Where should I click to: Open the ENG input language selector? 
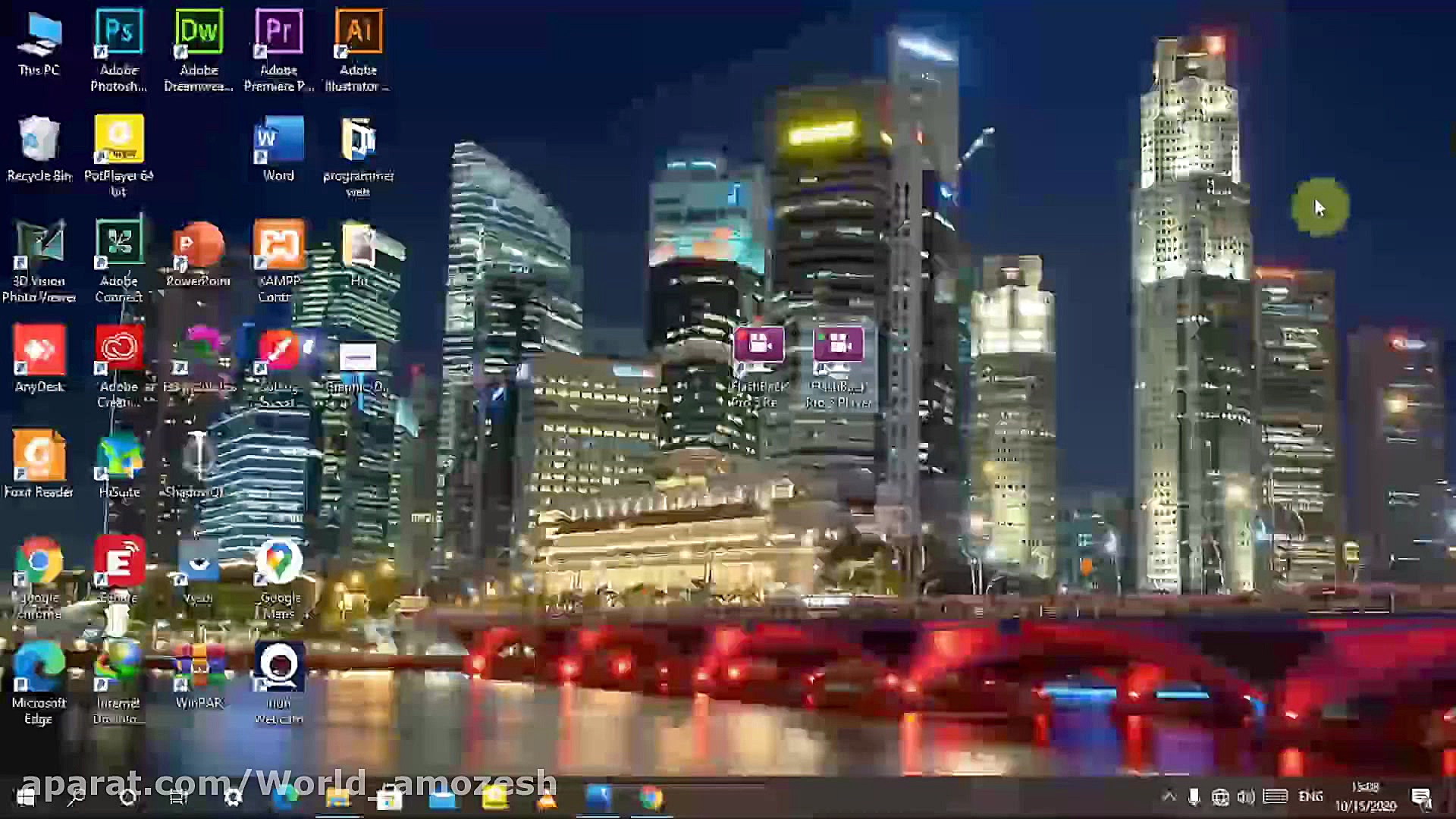[1310, 796]
